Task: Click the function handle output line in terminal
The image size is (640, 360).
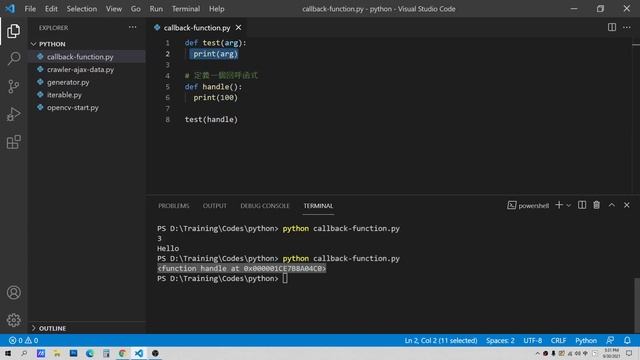Action: [242, 268]
